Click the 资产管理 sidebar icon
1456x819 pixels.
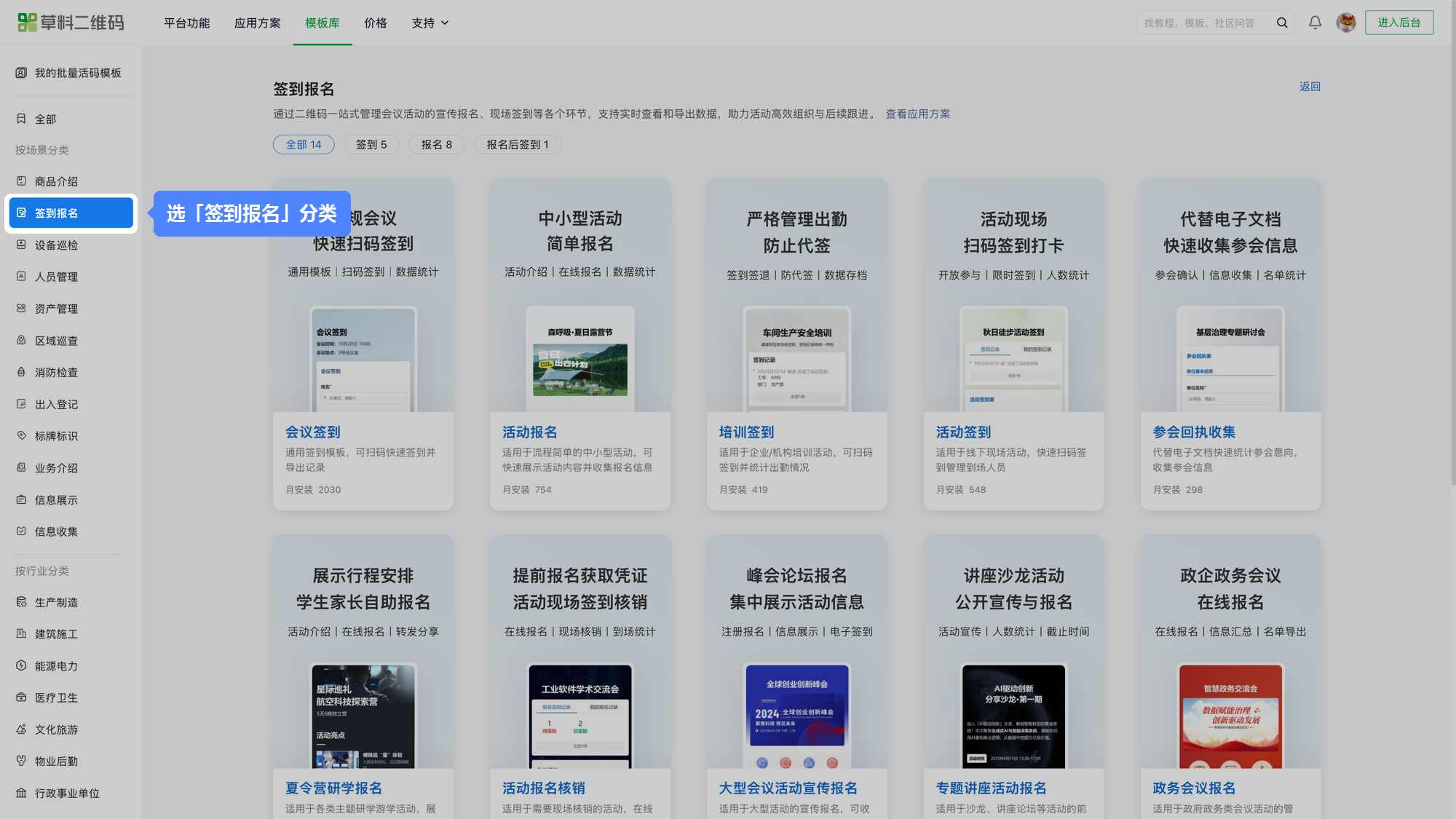pos(21,309)
